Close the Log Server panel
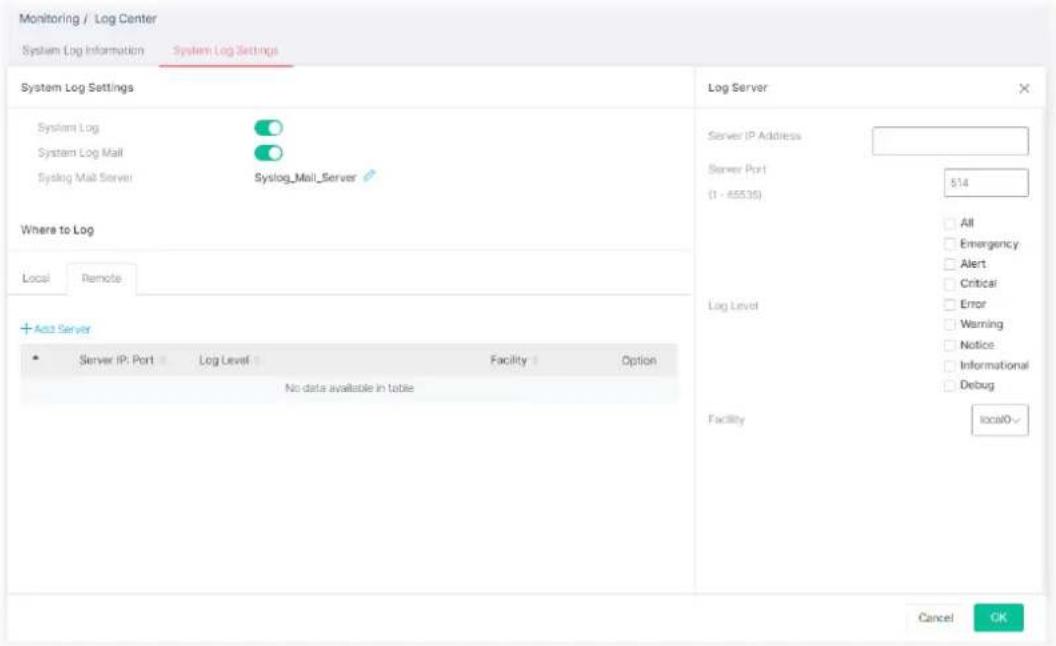1056x646 pixels. (x=1024, y=88)
